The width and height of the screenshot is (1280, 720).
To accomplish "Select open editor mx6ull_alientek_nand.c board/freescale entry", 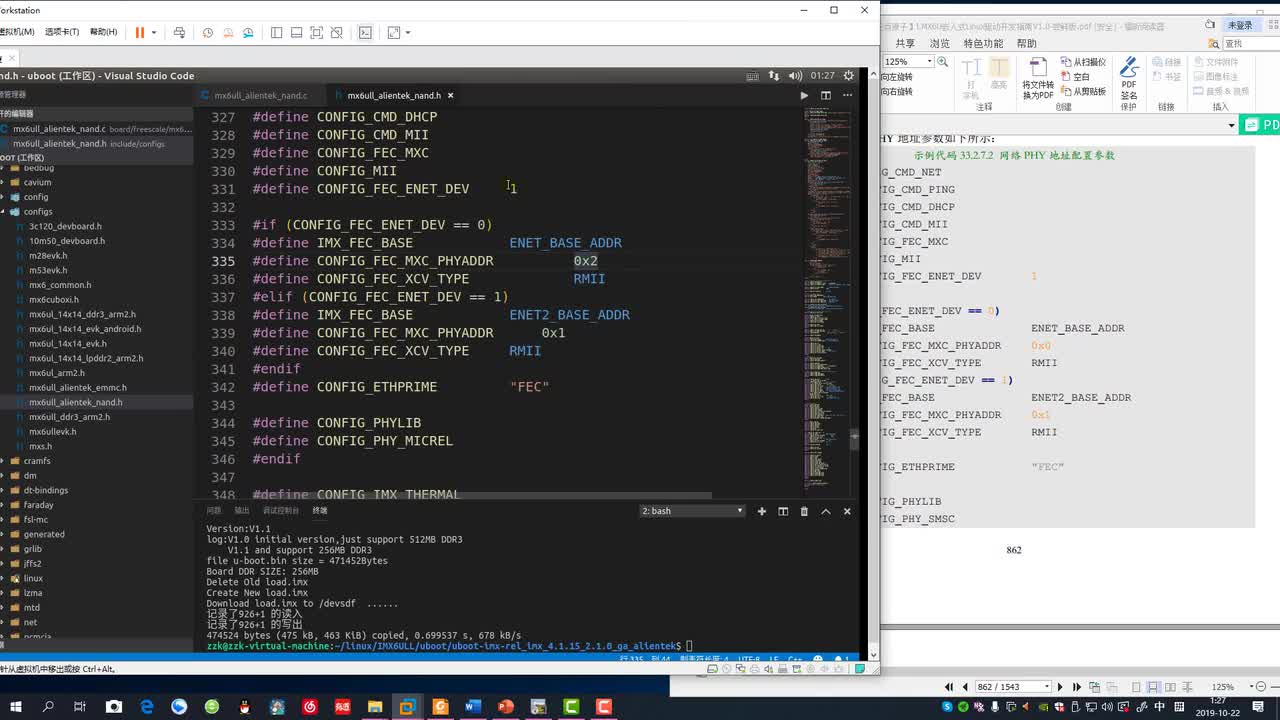I will click(x=96, y=129).
